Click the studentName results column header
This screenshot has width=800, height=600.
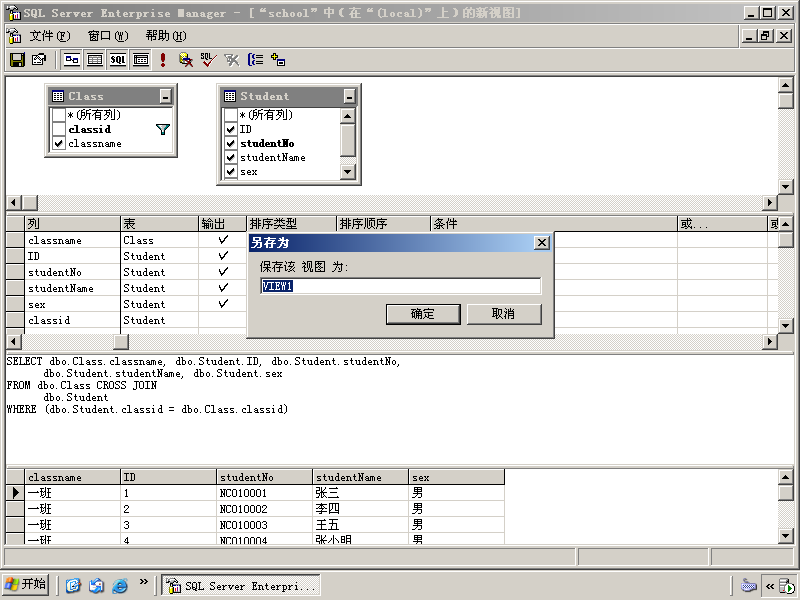[x=360, y=478]
